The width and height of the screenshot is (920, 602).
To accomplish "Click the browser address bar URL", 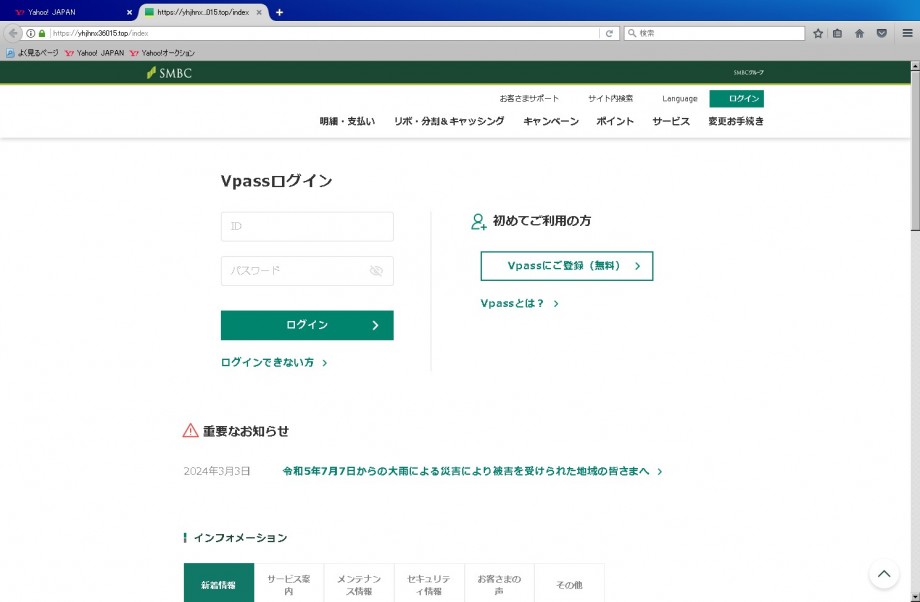I will click(x=324, y=33).
